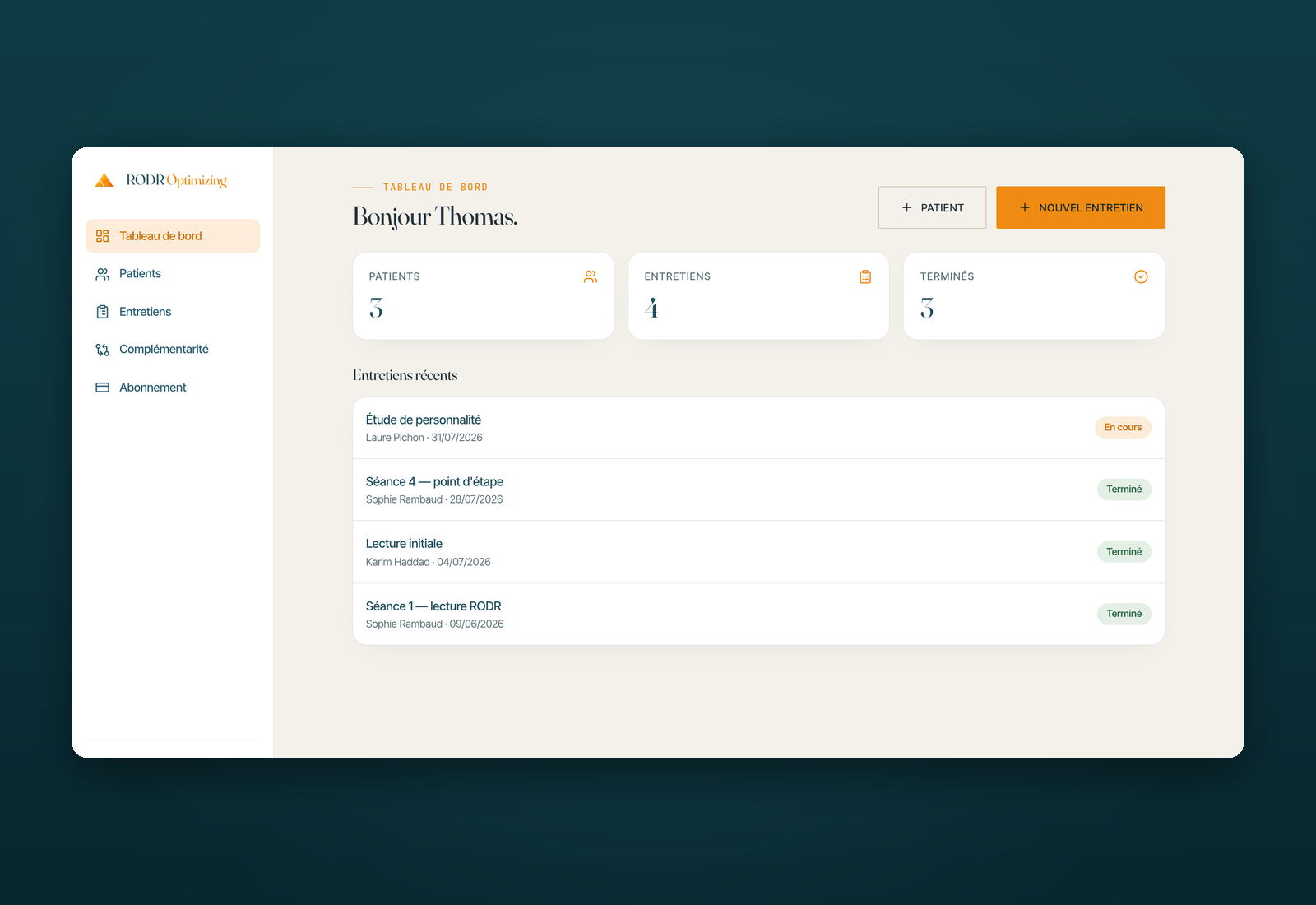Click Terminé badge on Séance 1 row
The image size is (1316, 905).
(1124, 614)
